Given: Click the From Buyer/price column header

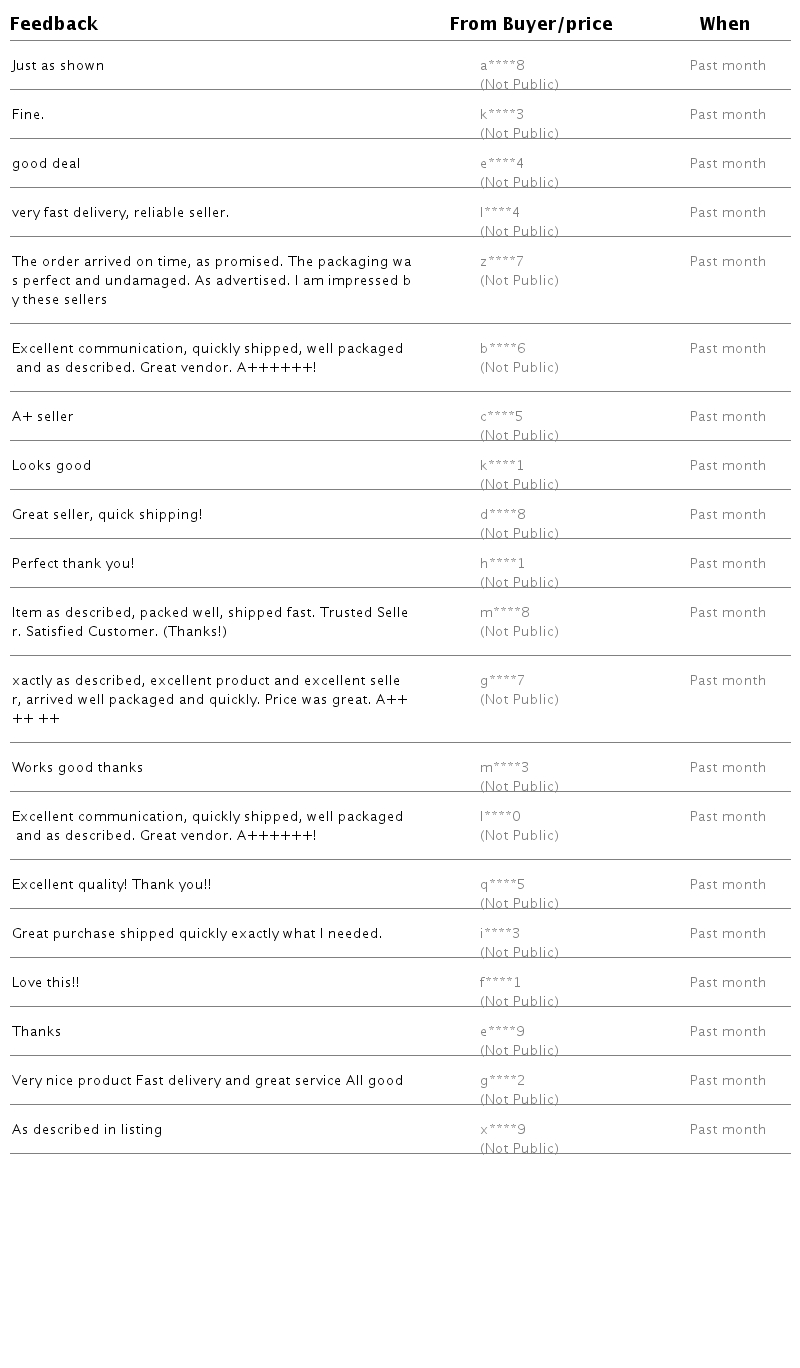Looking at the screenshot, I should (530, 24).
